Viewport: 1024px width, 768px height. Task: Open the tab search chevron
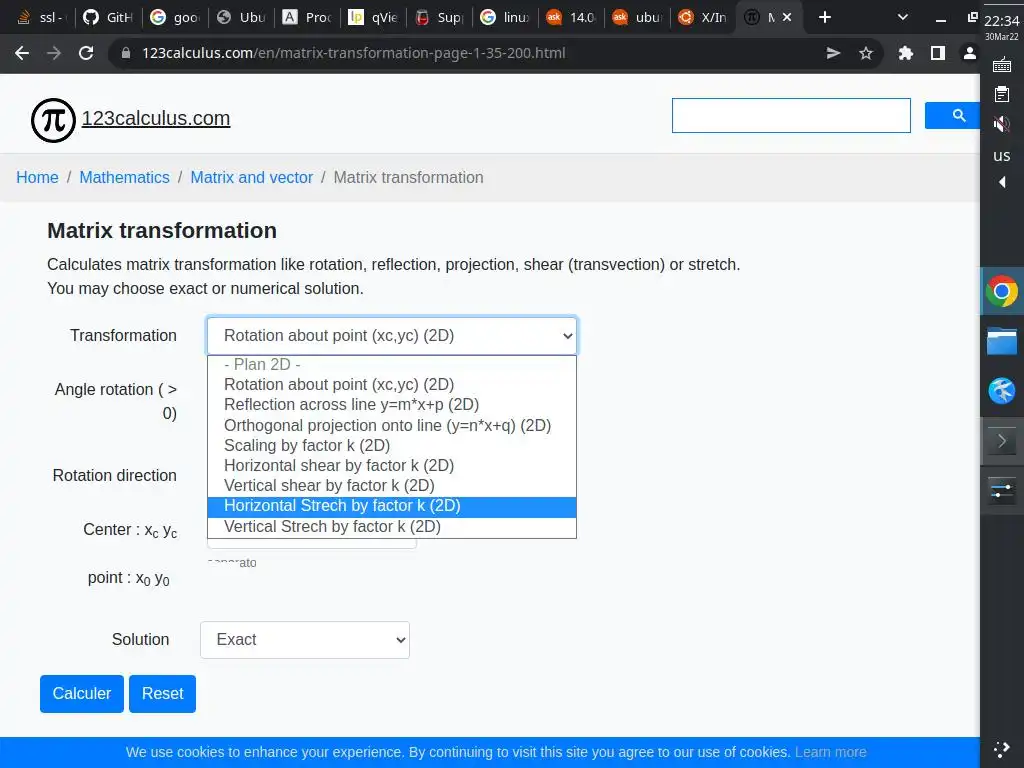pos(903,17)
